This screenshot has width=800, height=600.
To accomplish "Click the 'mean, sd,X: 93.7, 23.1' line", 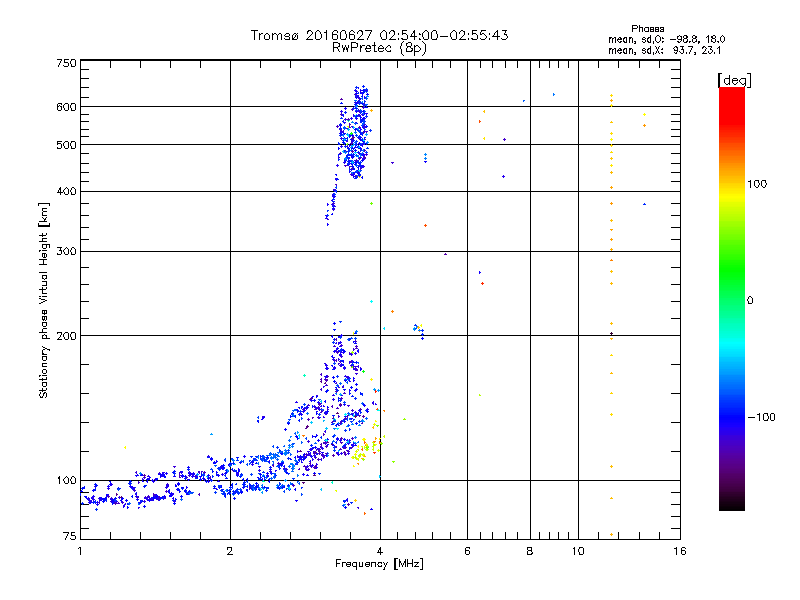I will point(664,50).
